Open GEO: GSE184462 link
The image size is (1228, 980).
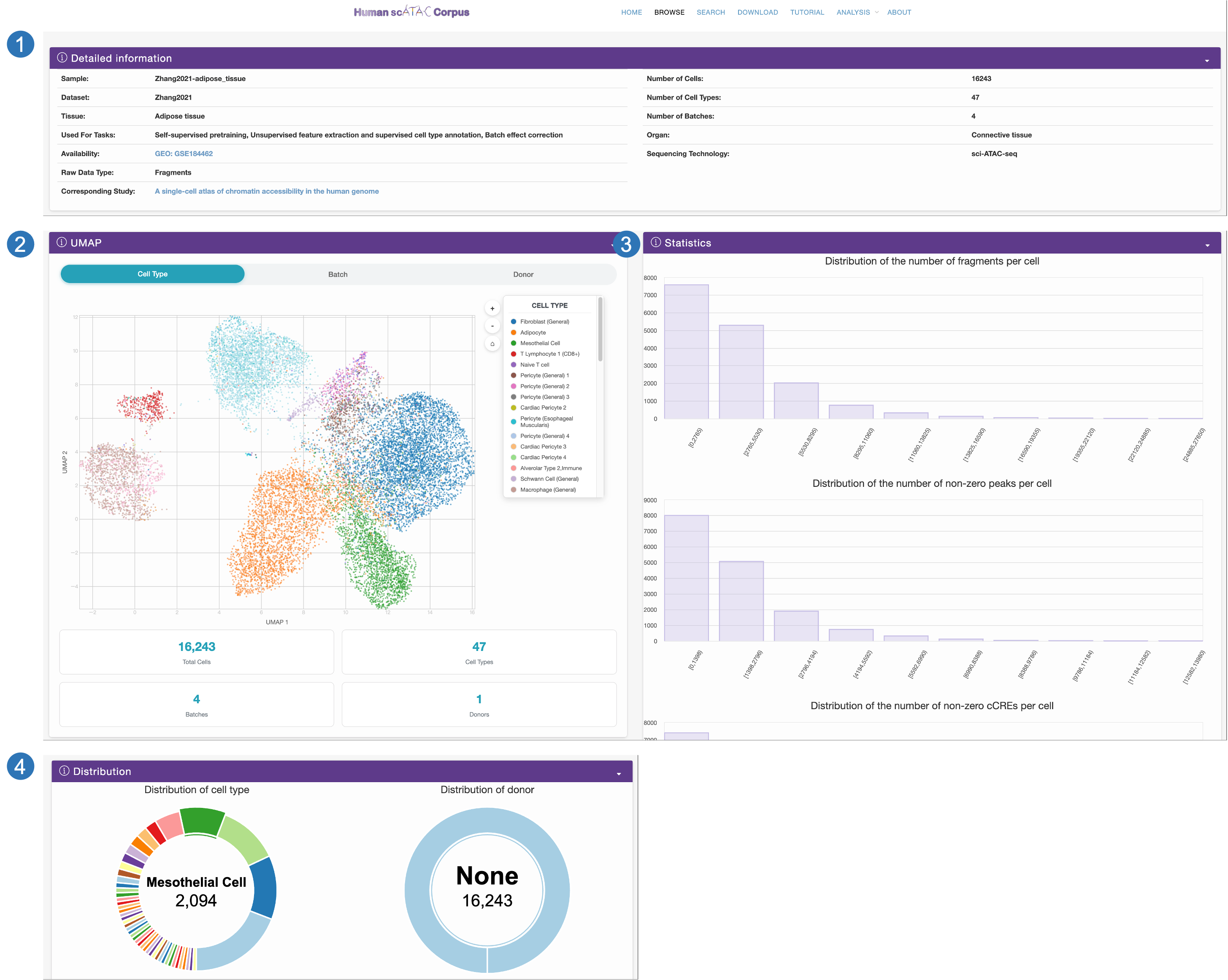184,154
